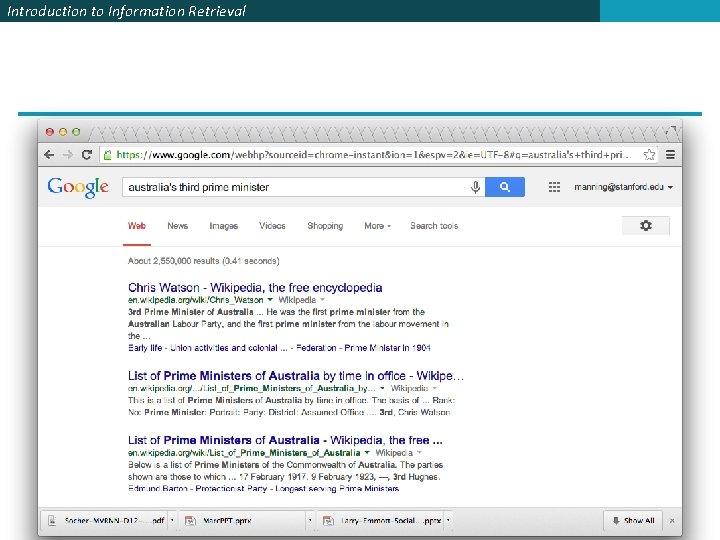Expand the More search category dropdown
Viewport: 720px width, 540px height.
[x=377, y=226]
